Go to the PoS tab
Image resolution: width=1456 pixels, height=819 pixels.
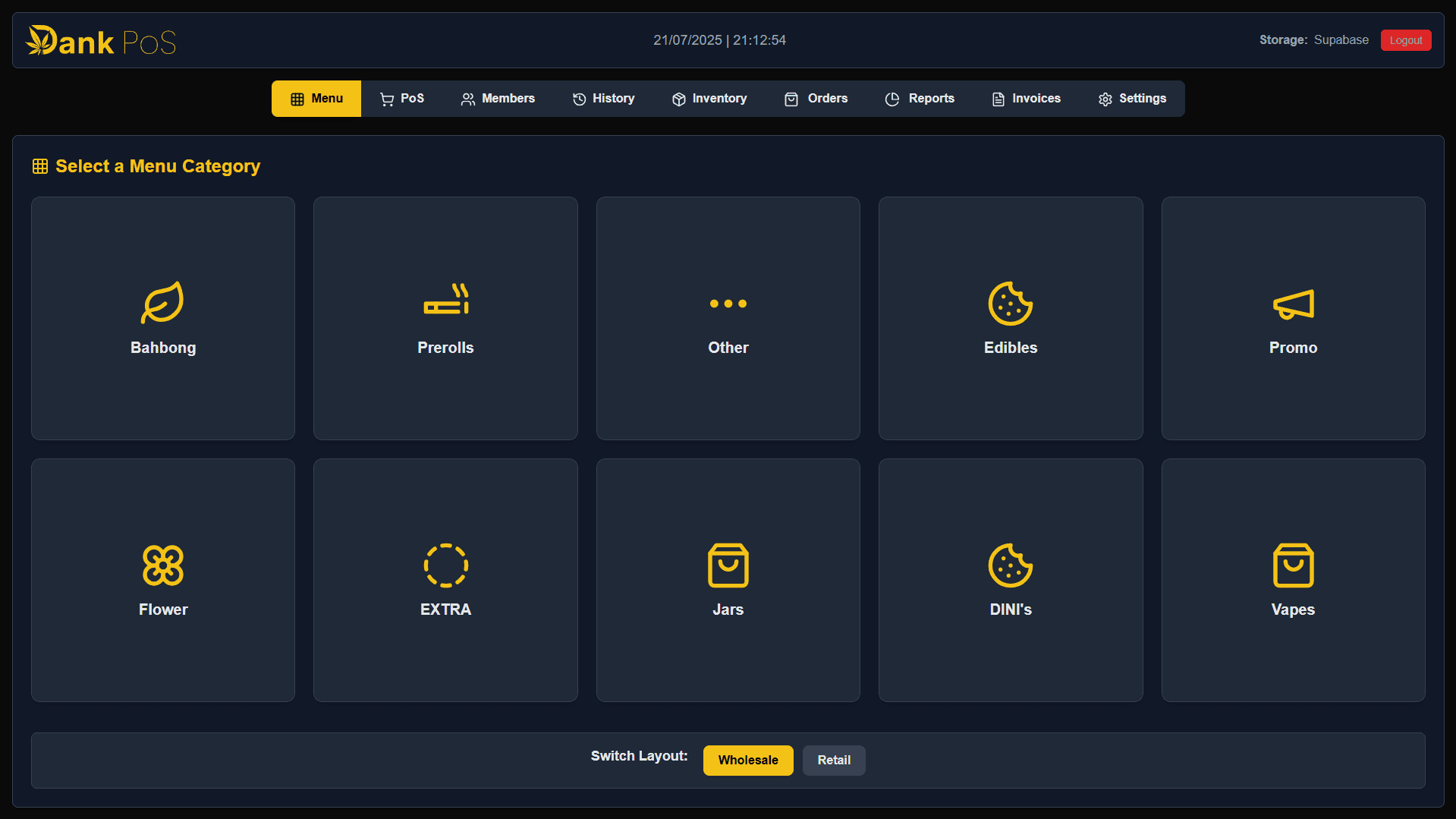click(x=401, y=99)
